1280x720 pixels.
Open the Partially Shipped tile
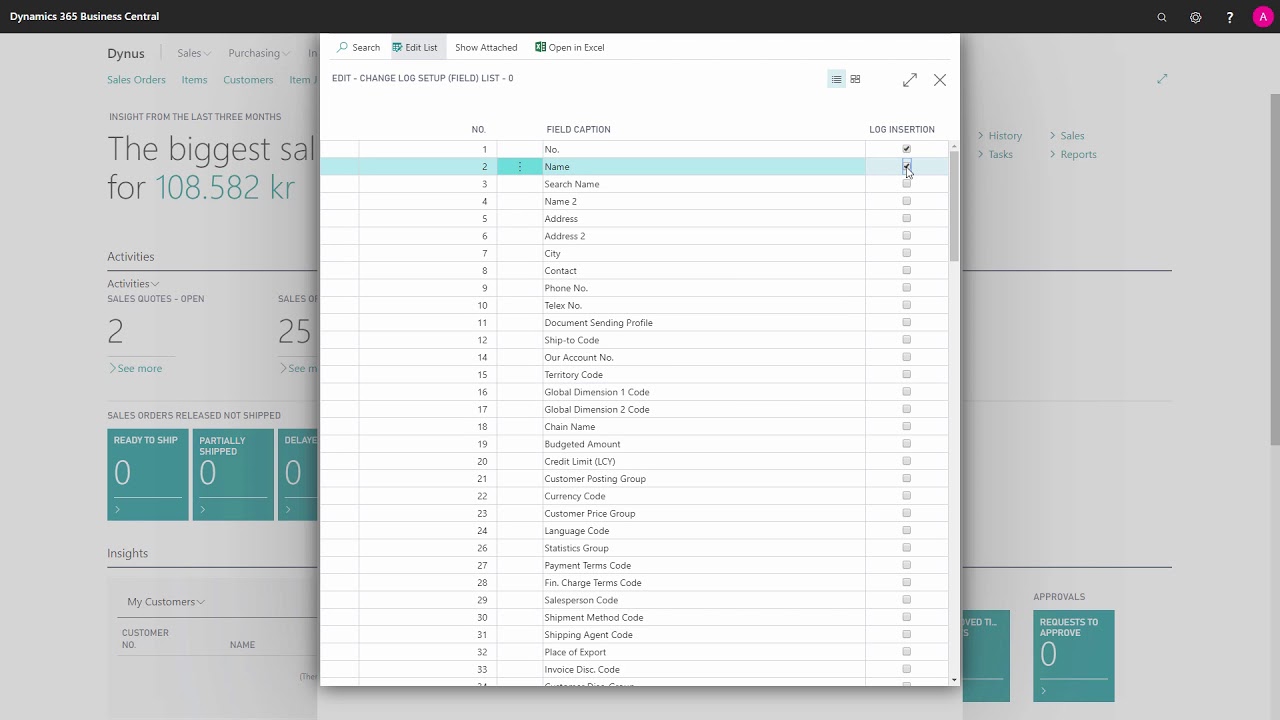(x=233, y=475)
